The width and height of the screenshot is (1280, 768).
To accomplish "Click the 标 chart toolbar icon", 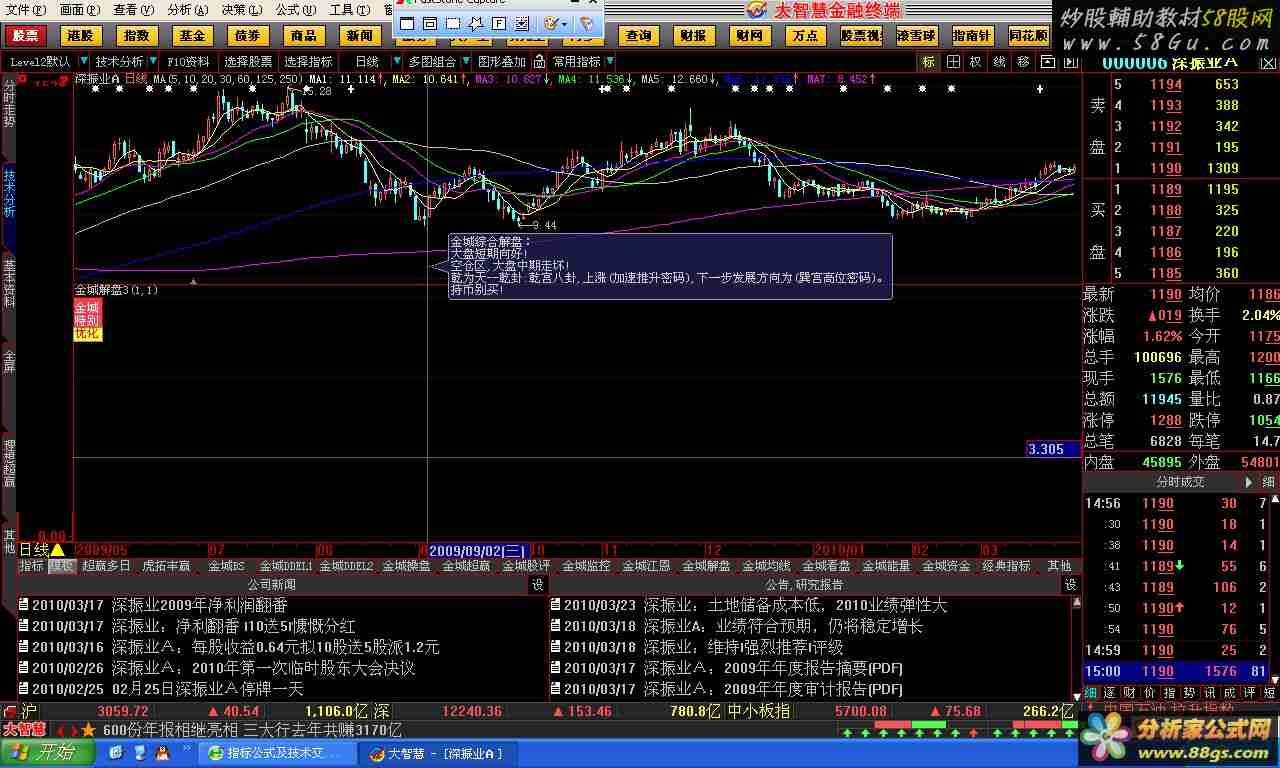I will pos(929,62).
